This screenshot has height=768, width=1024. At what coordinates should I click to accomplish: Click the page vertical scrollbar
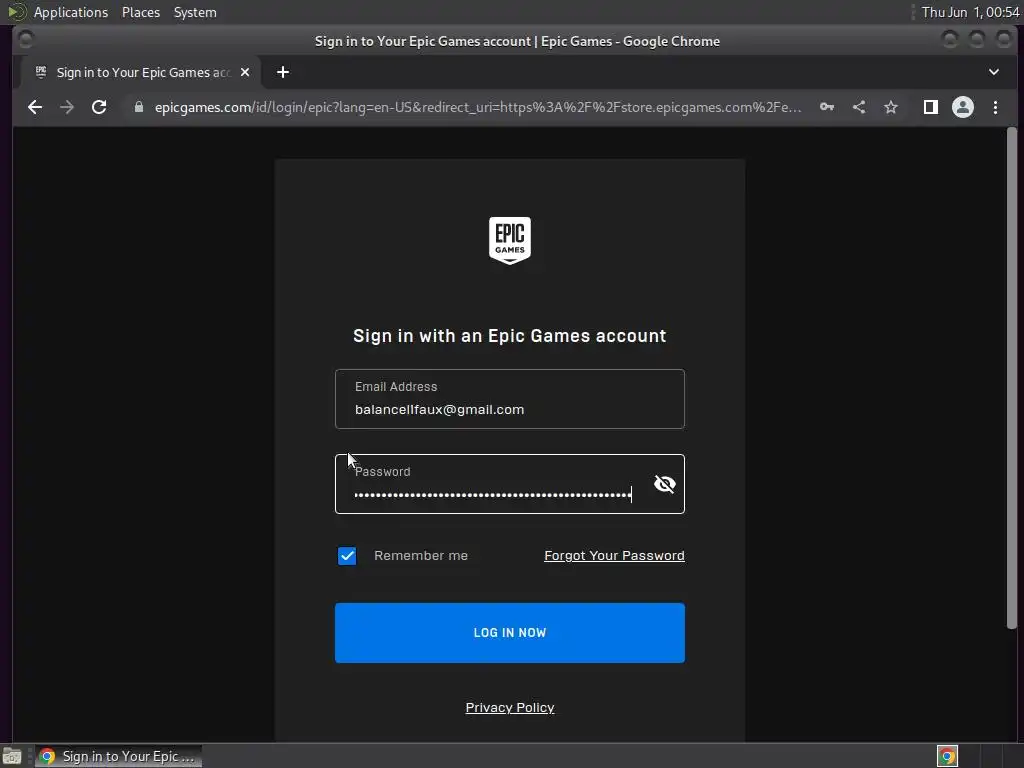point(1012,379)
